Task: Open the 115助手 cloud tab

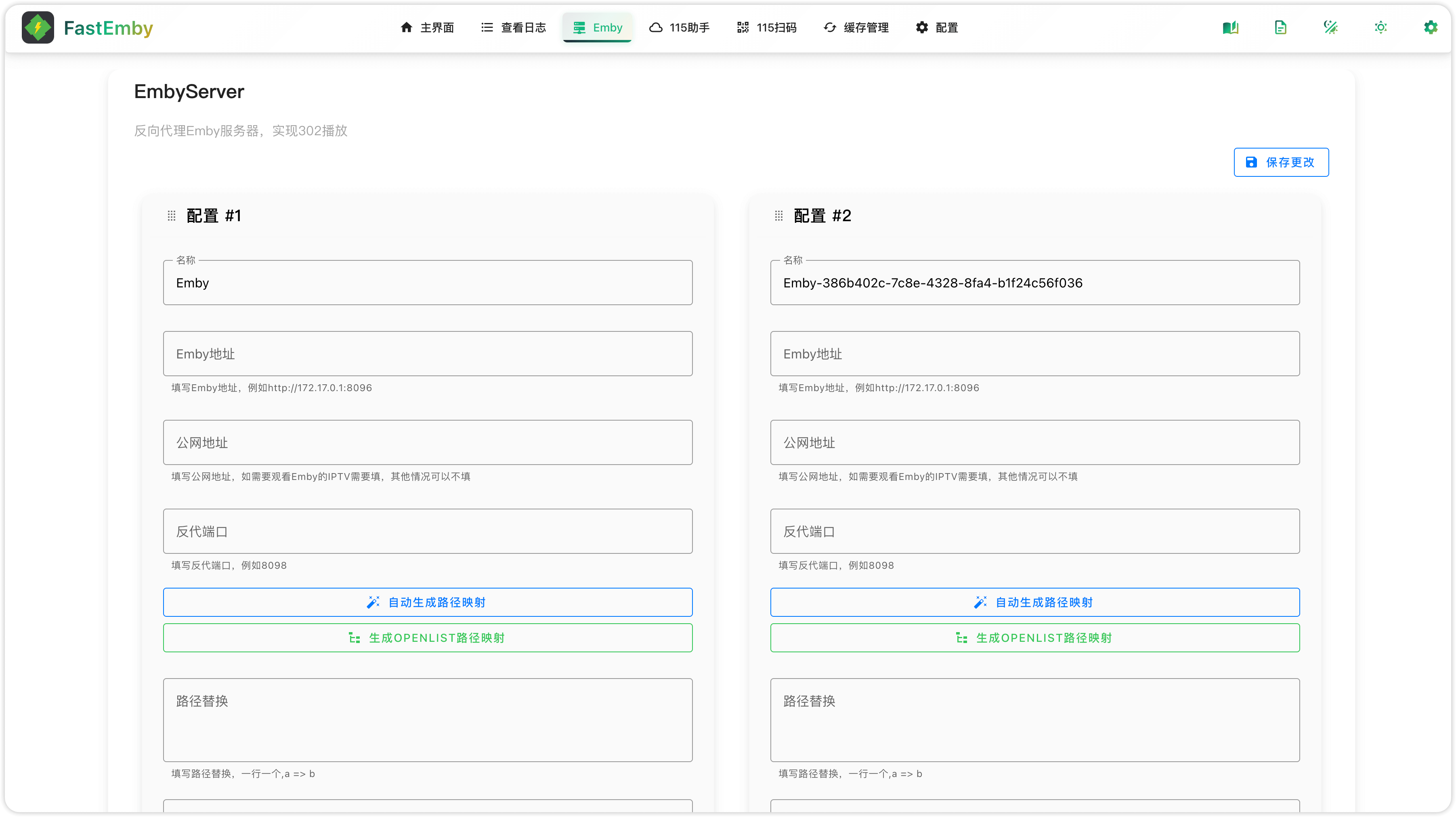Action: [680, 28]
